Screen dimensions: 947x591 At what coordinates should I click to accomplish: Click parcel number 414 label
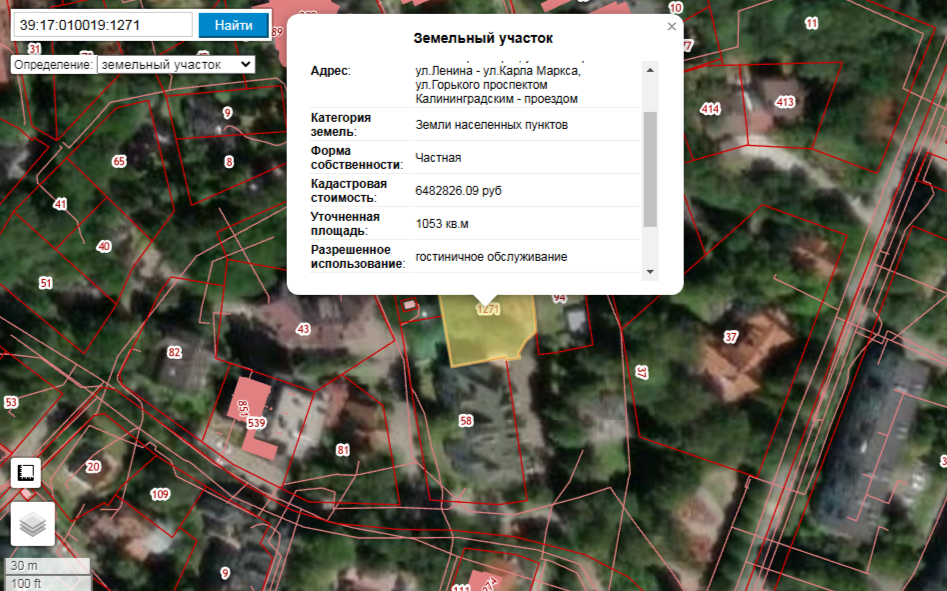click(x=711, y=109)
